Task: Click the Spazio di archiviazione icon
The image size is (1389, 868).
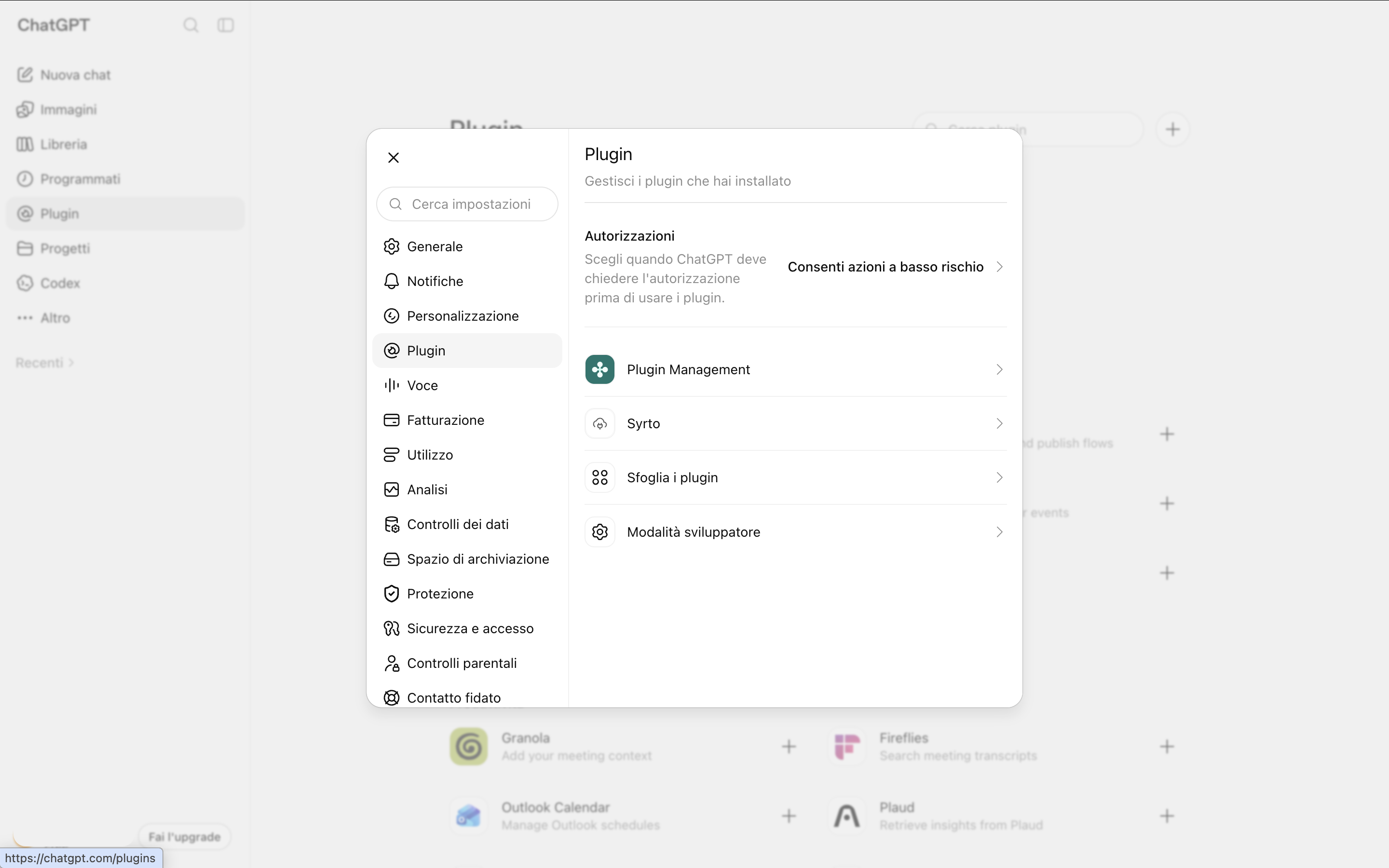Action: (392, 559)
